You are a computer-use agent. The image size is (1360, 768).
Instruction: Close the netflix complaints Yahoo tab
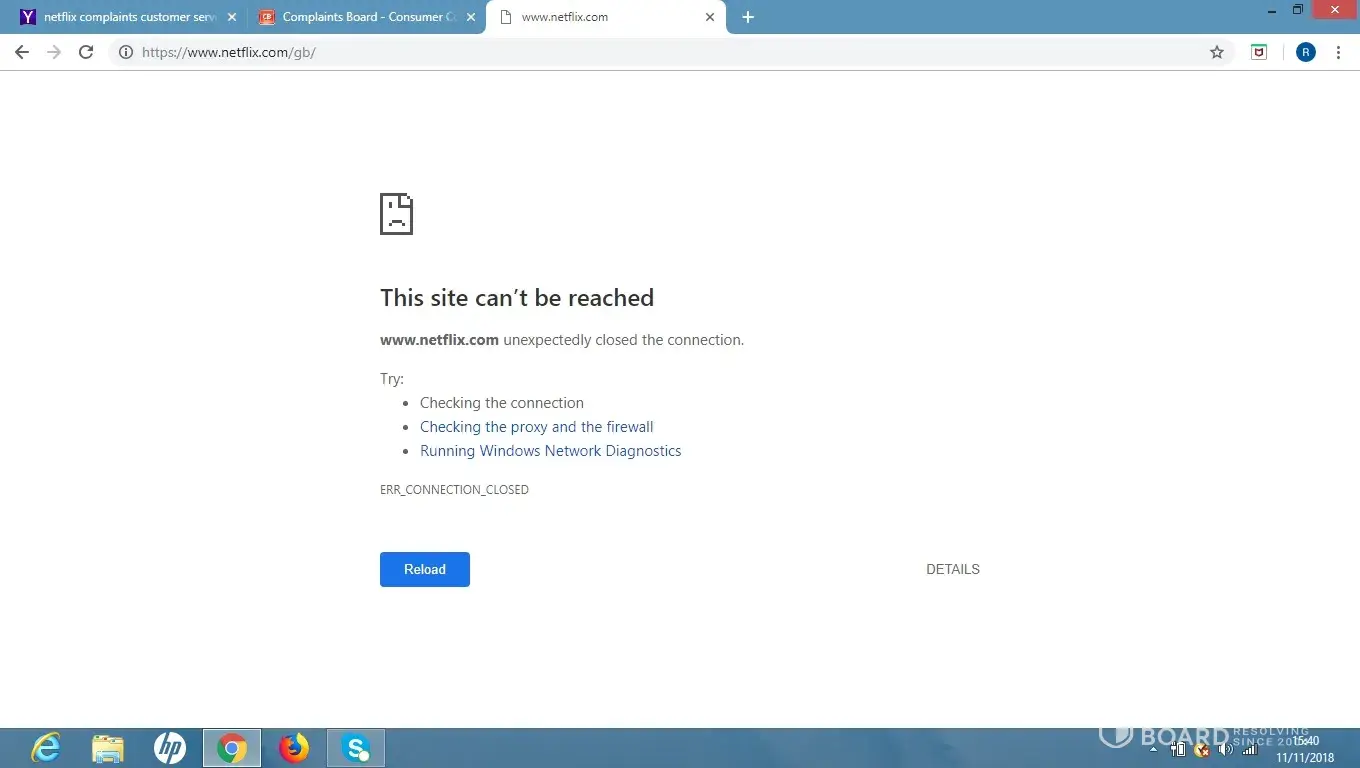pyautogui.click(x=232, y=17)
